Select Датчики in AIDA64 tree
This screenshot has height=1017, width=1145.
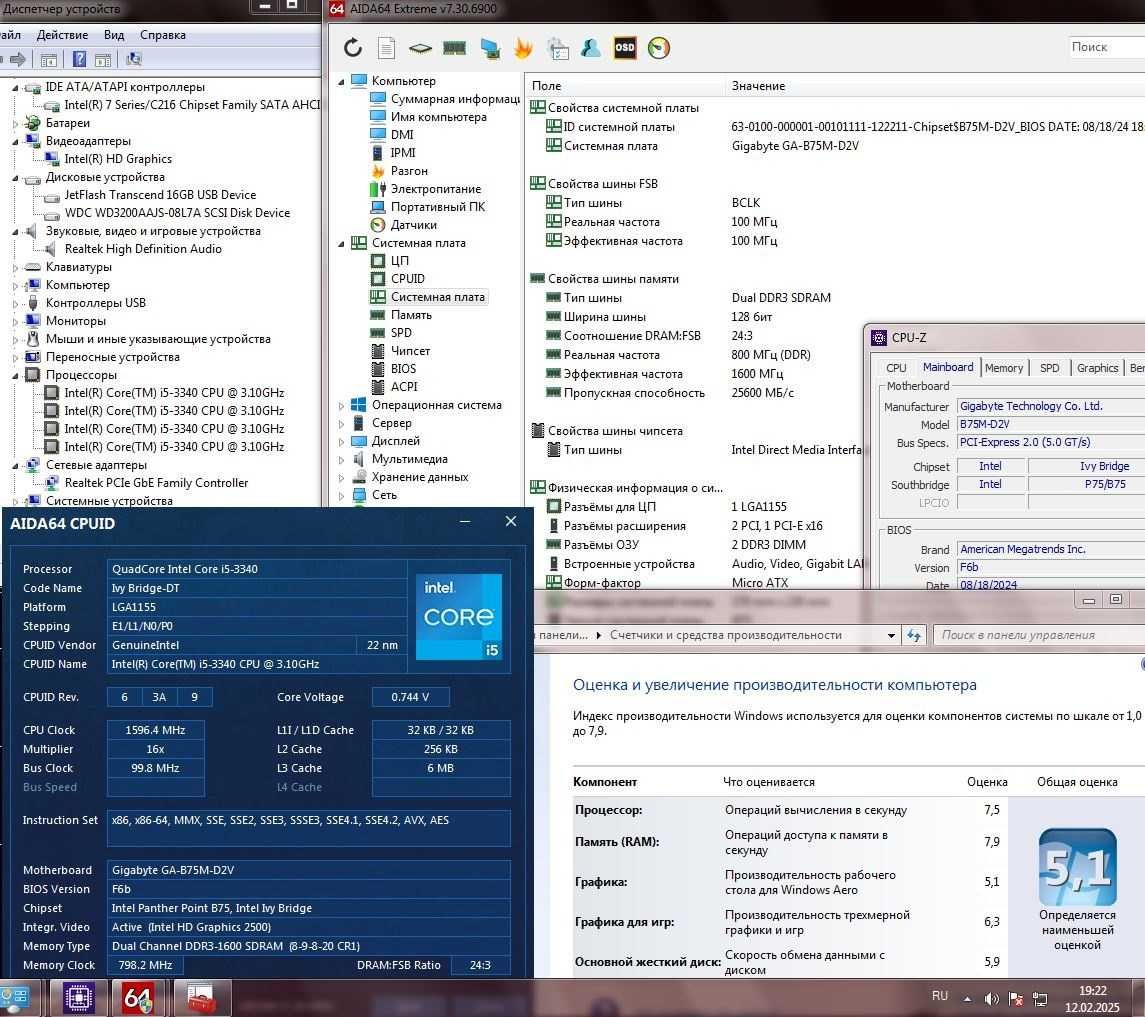coord(413,225)
